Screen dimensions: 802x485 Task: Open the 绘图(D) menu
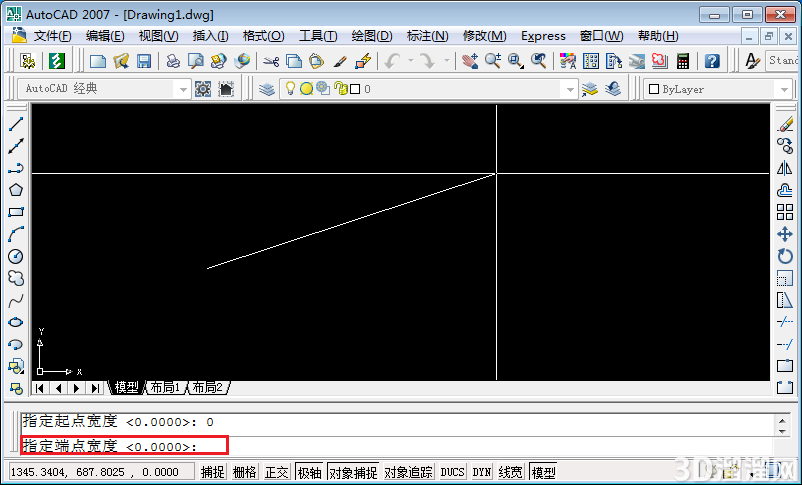pyautogui.click(x=372, y=36)
